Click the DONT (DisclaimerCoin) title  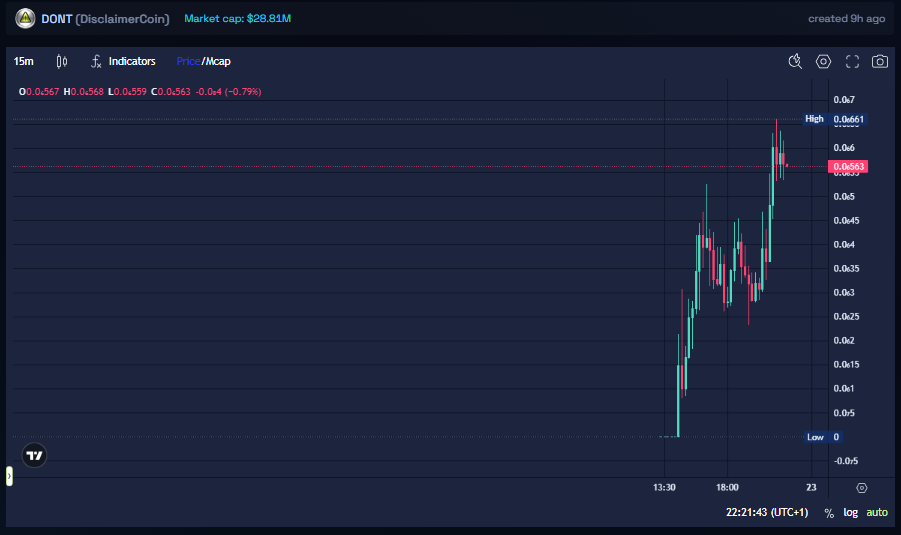click(x=105, y=19)
